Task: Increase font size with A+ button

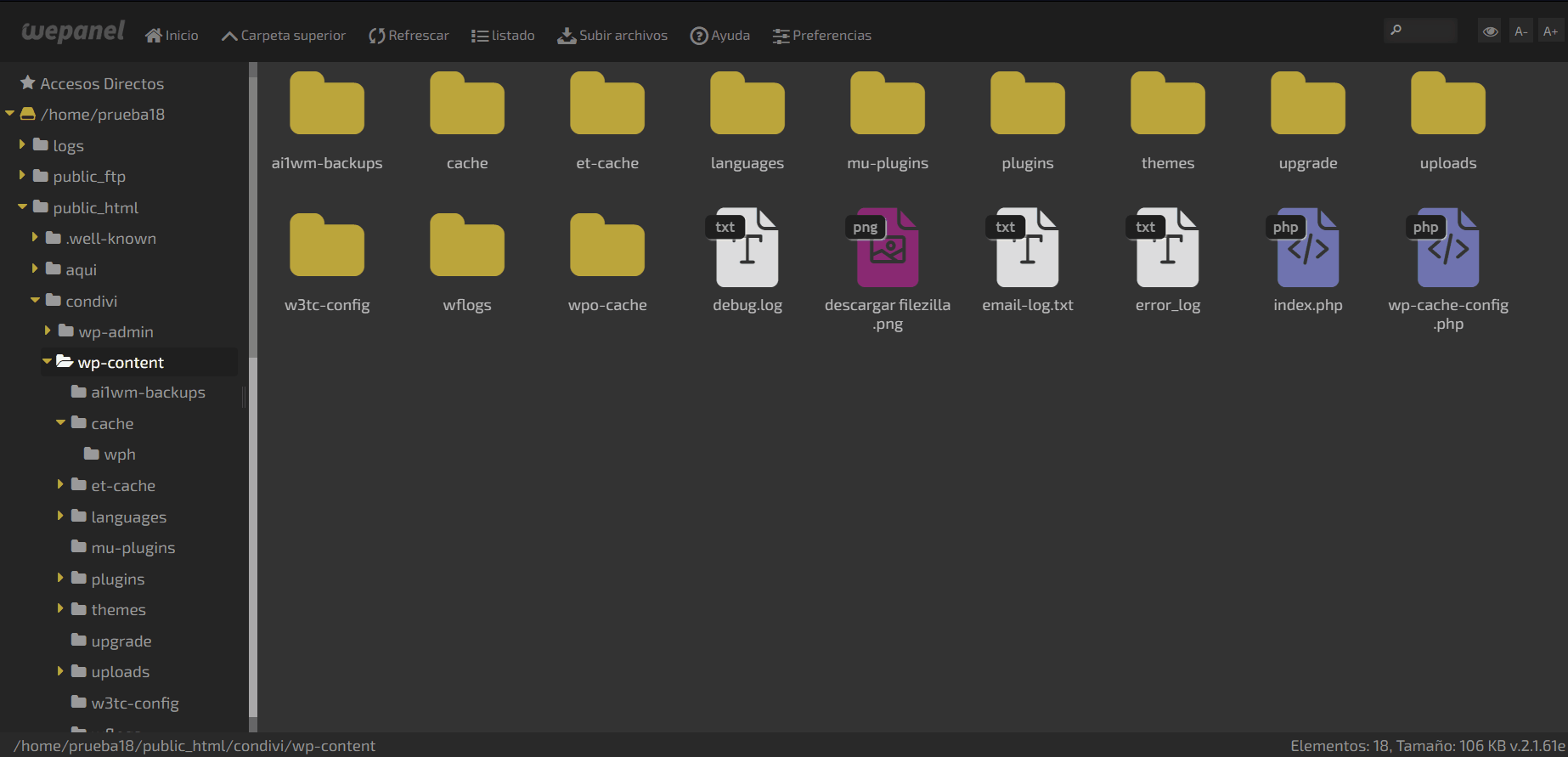Action: 1550,31
